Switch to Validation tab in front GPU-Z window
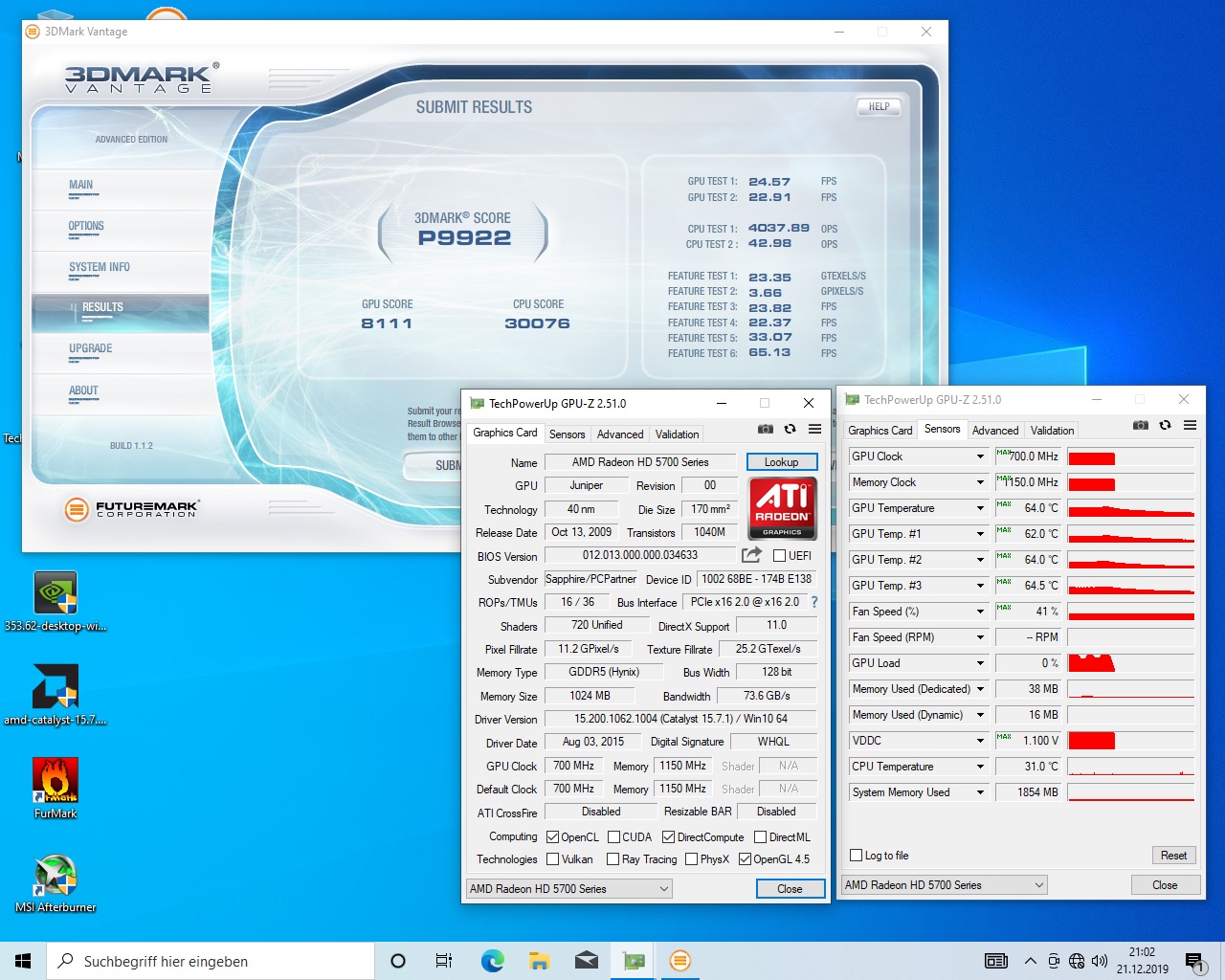 [x=677, y=434]
